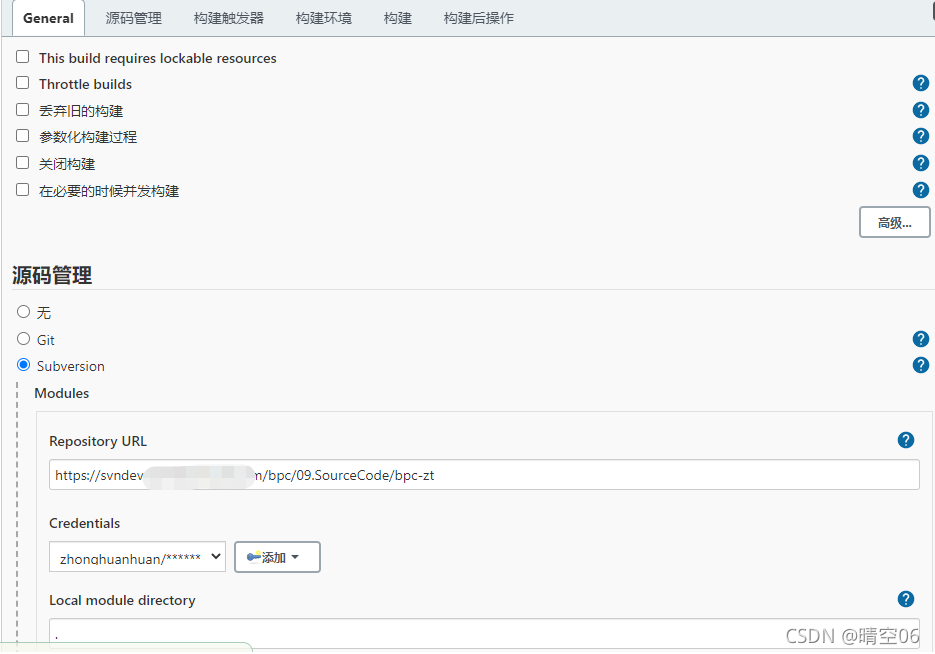Click the Local module directory label
The height and width of the screenshot is (654, 935).
[x=122, y=600]
